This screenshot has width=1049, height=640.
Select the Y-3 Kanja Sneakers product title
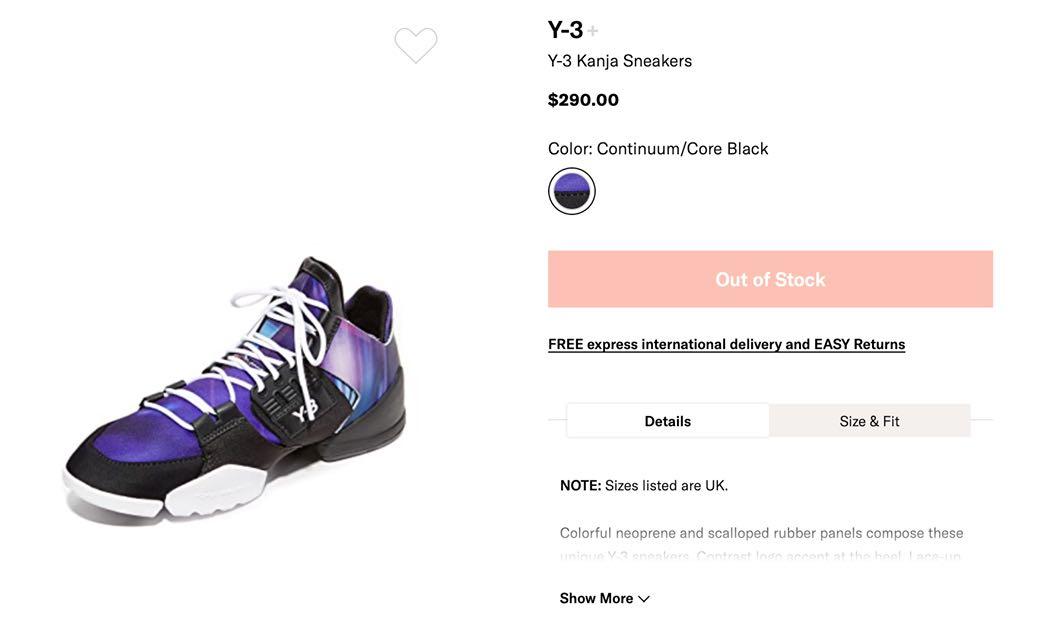tap(619, 61)
